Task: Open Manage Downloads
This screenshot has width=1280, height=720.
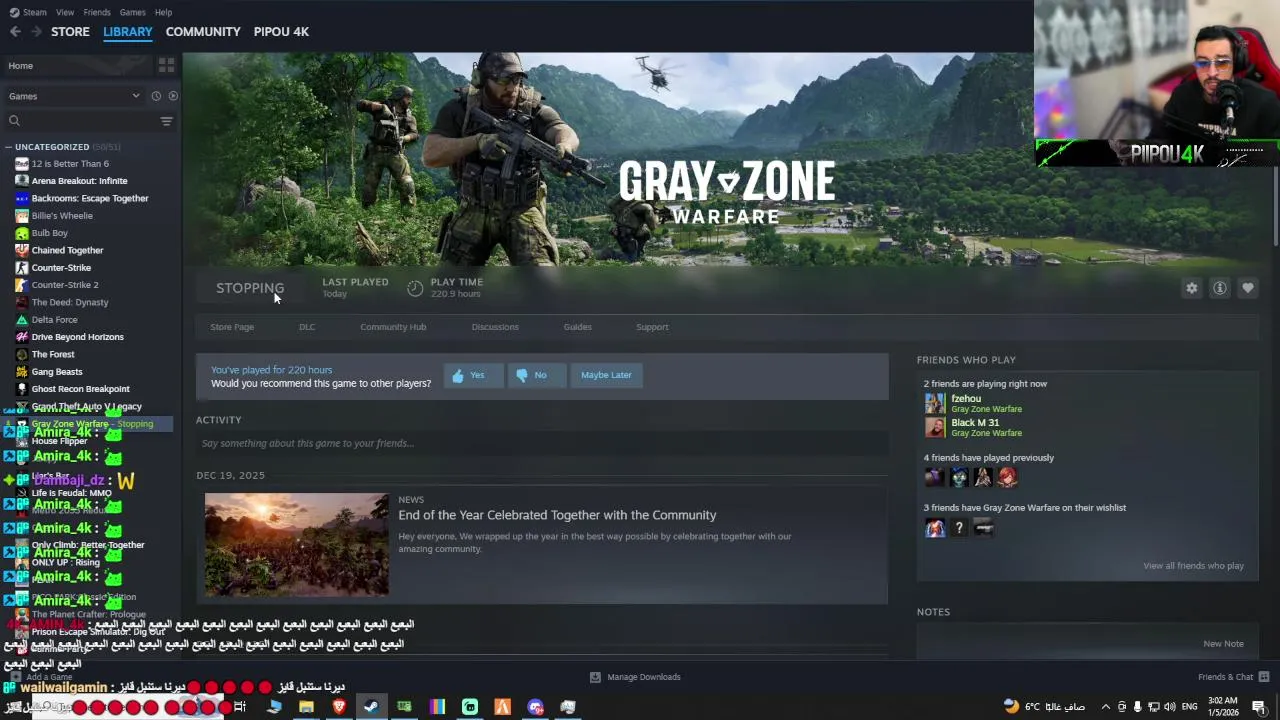Action: coord(635,677)
